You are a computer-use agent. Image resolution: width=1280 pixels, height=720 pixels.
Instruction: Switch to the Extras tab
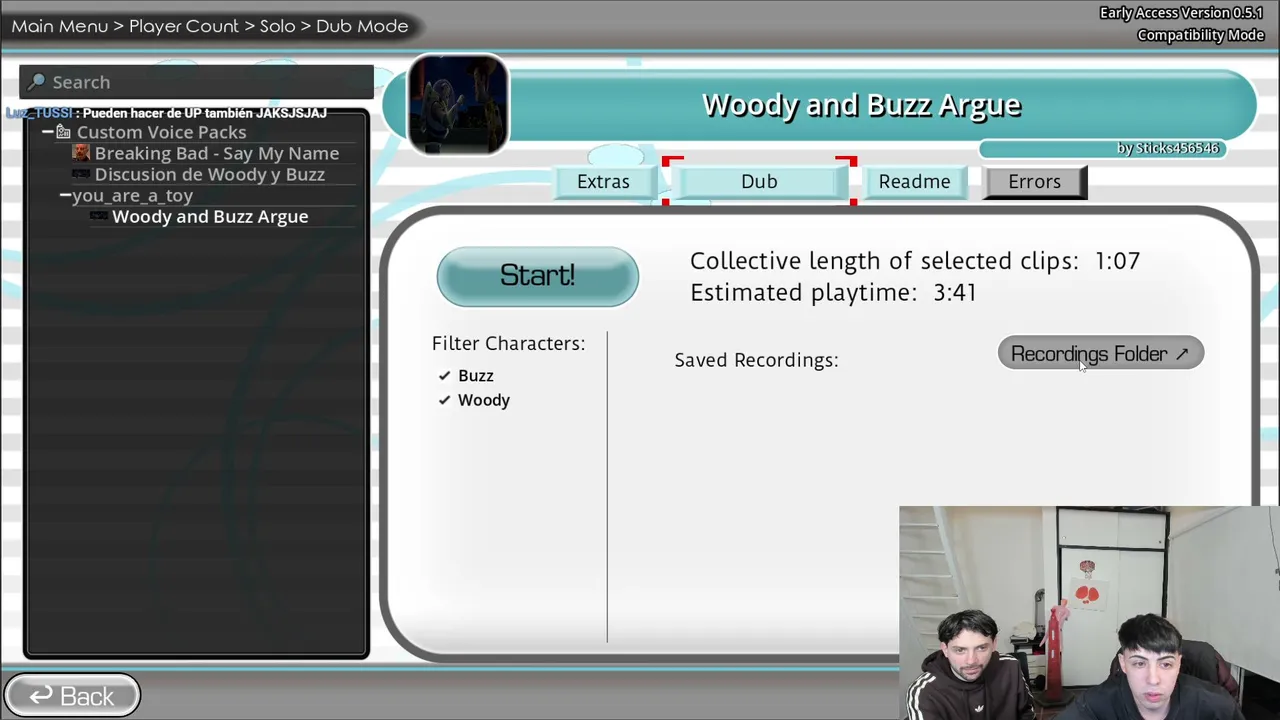coord(603,181)
